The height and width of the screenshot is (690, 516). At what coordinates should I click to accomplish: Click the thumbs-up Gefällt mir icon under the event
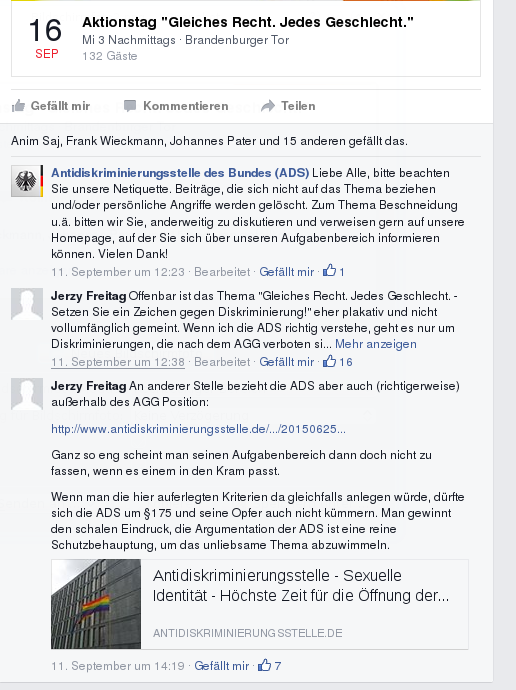(18, 106)
